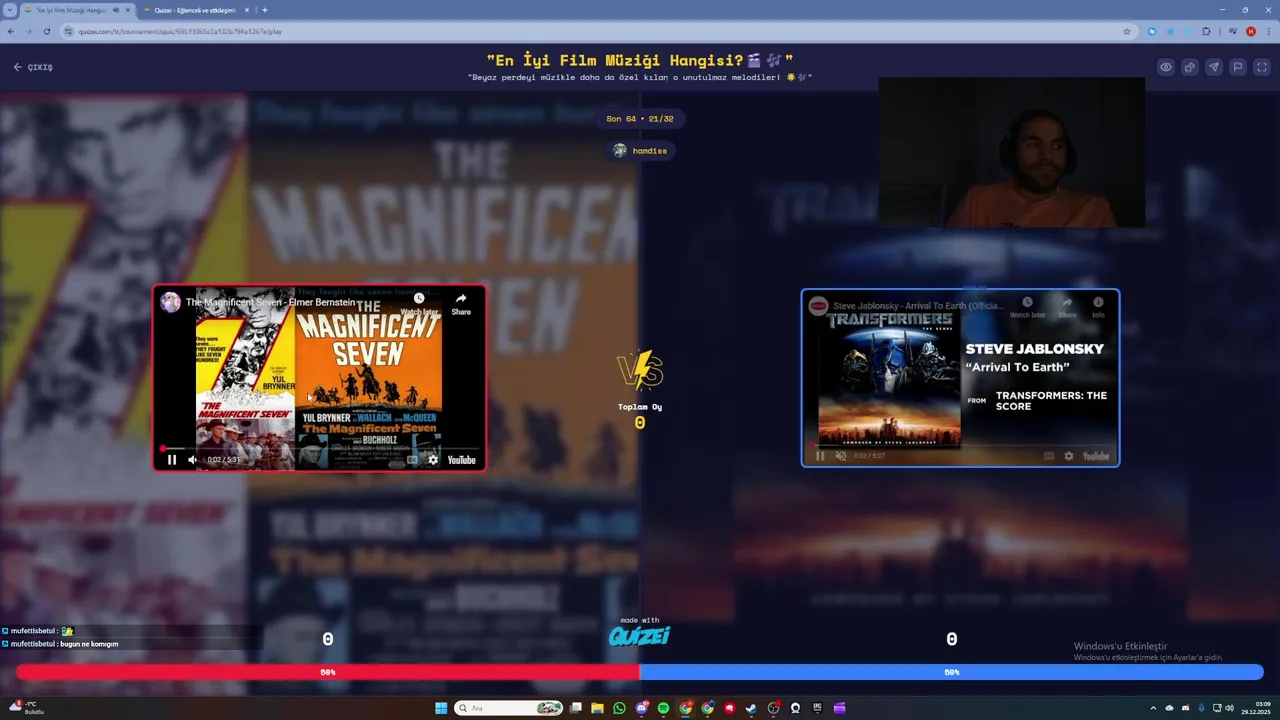Open The Magnificent Seven - Elmer Bernstein title link
The width and height of the screenshot is (1280, 720).
click(x=270, y=302)
